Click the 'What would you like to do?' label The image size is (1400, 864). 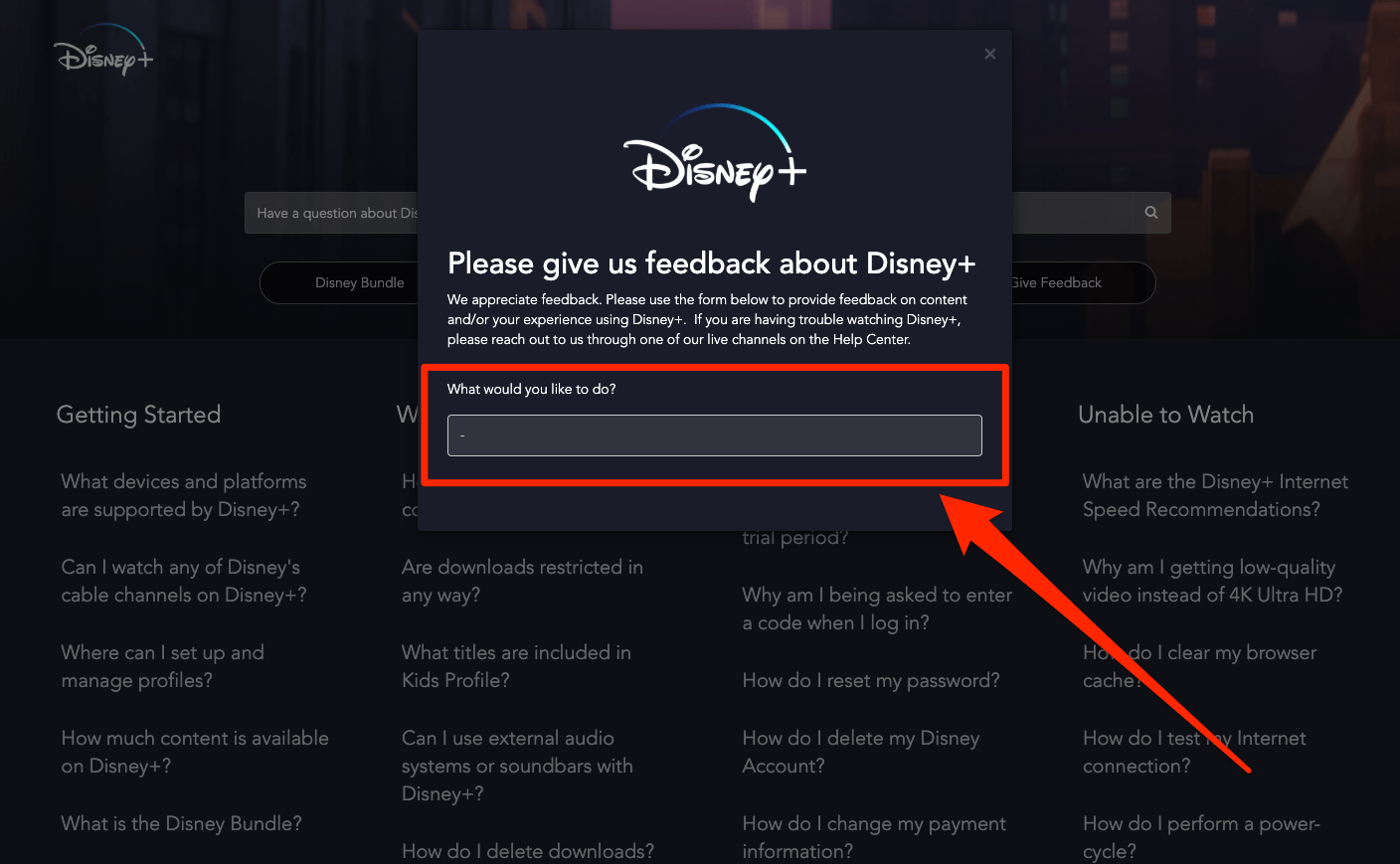[x=532, y=389]
